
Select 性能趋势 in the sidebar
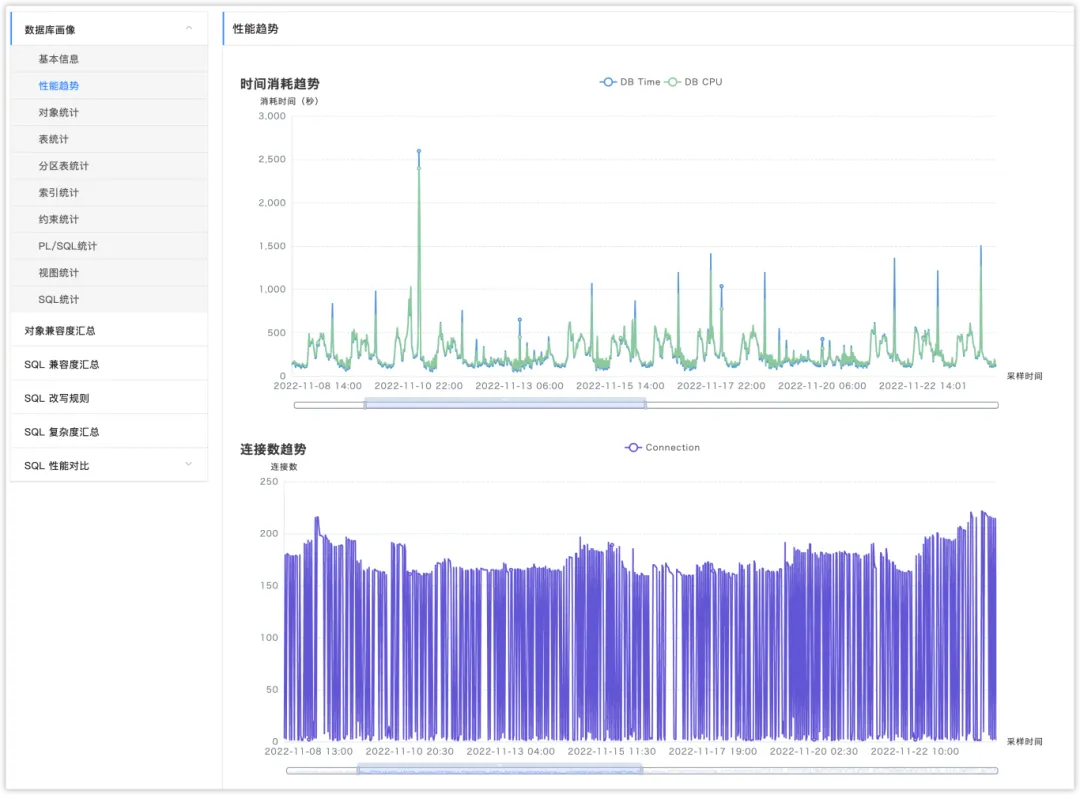click(59, 86)
